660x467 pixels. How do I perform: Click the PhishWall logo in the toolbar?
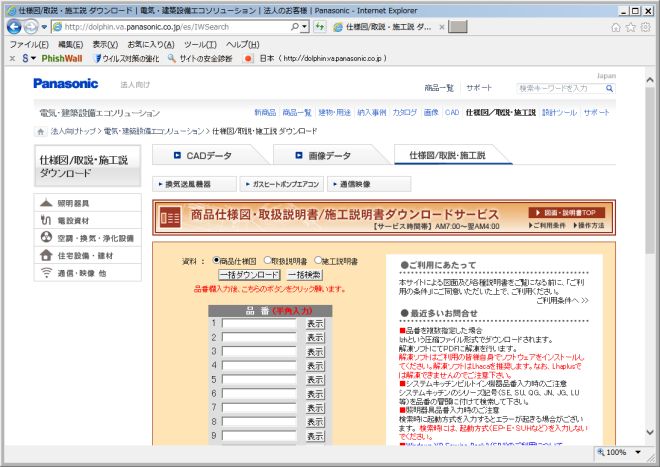pos(62,59)
